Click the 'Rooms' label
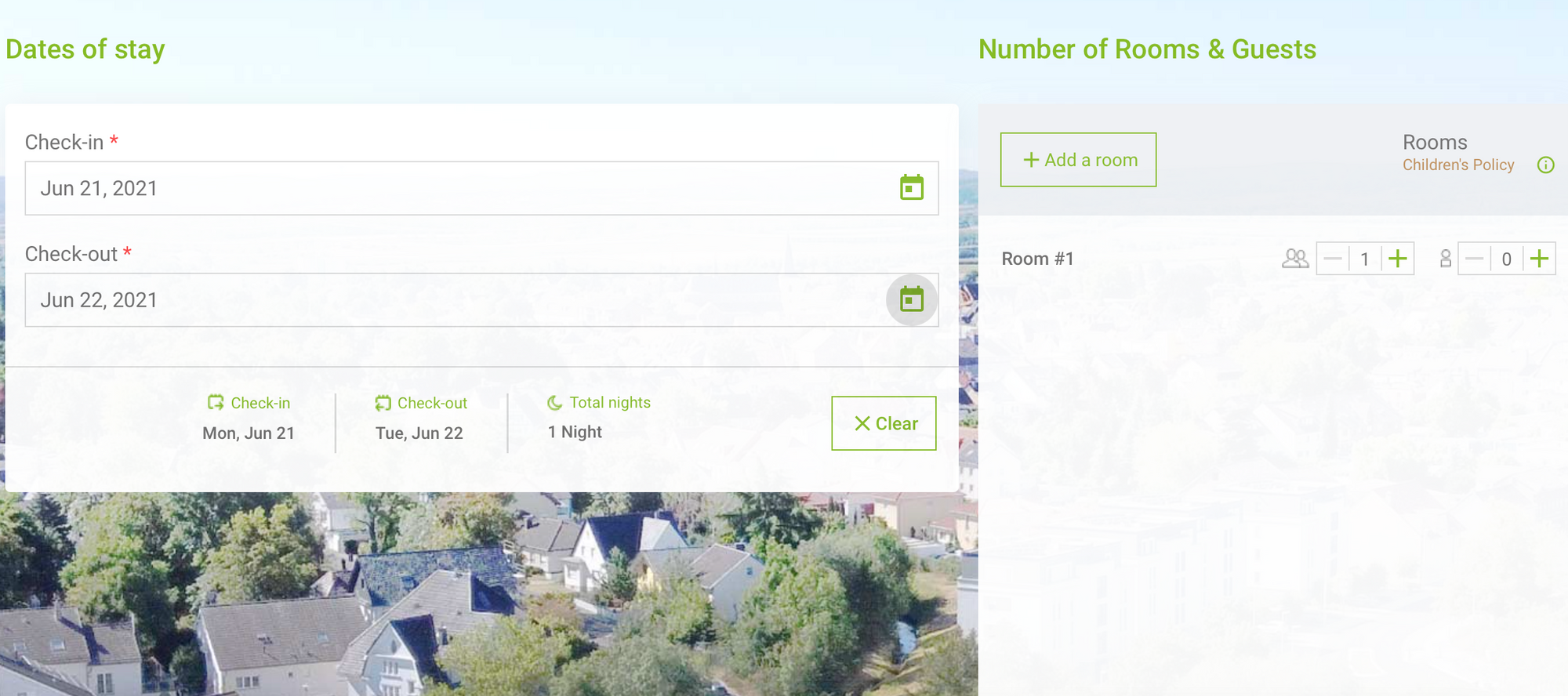The image size is (1568, 696). pos(1435,142)
